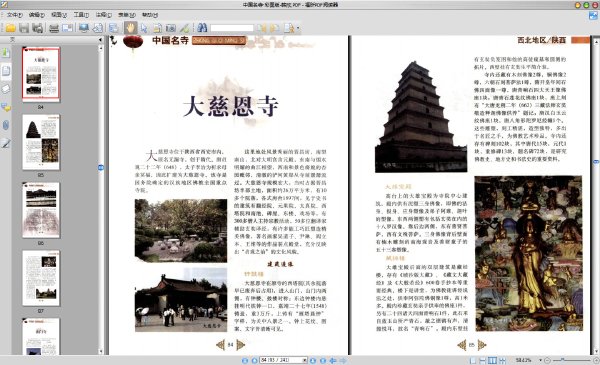
Task: Open the Signatures pen sidebar panel
Action: coord(6,143)
